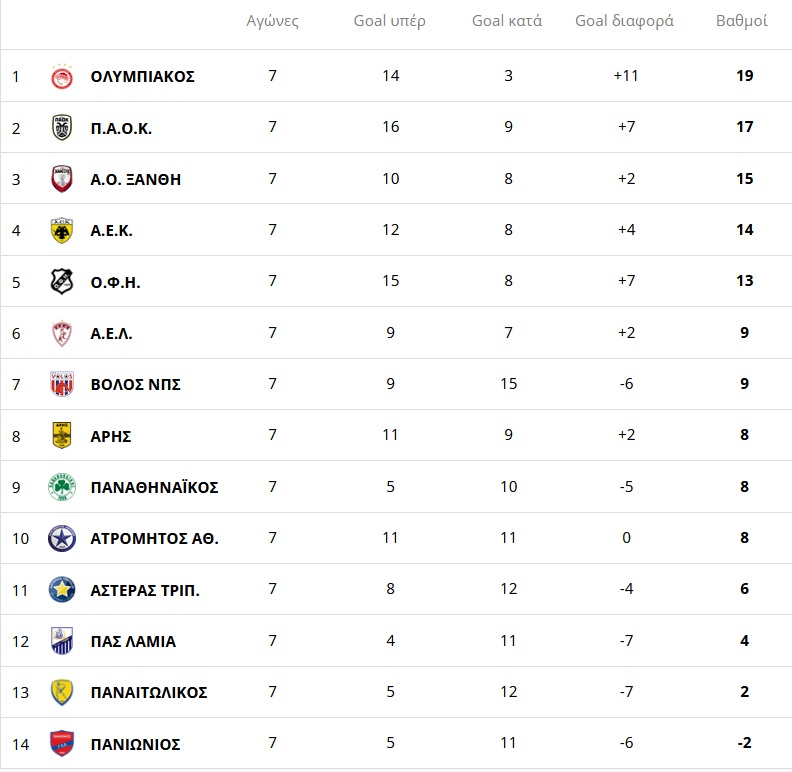Open the ΟΛΥΜΠΙΑΚΟΣ team name link
Image resolution: width=792 pixels, height=772 pixels.
142,77
